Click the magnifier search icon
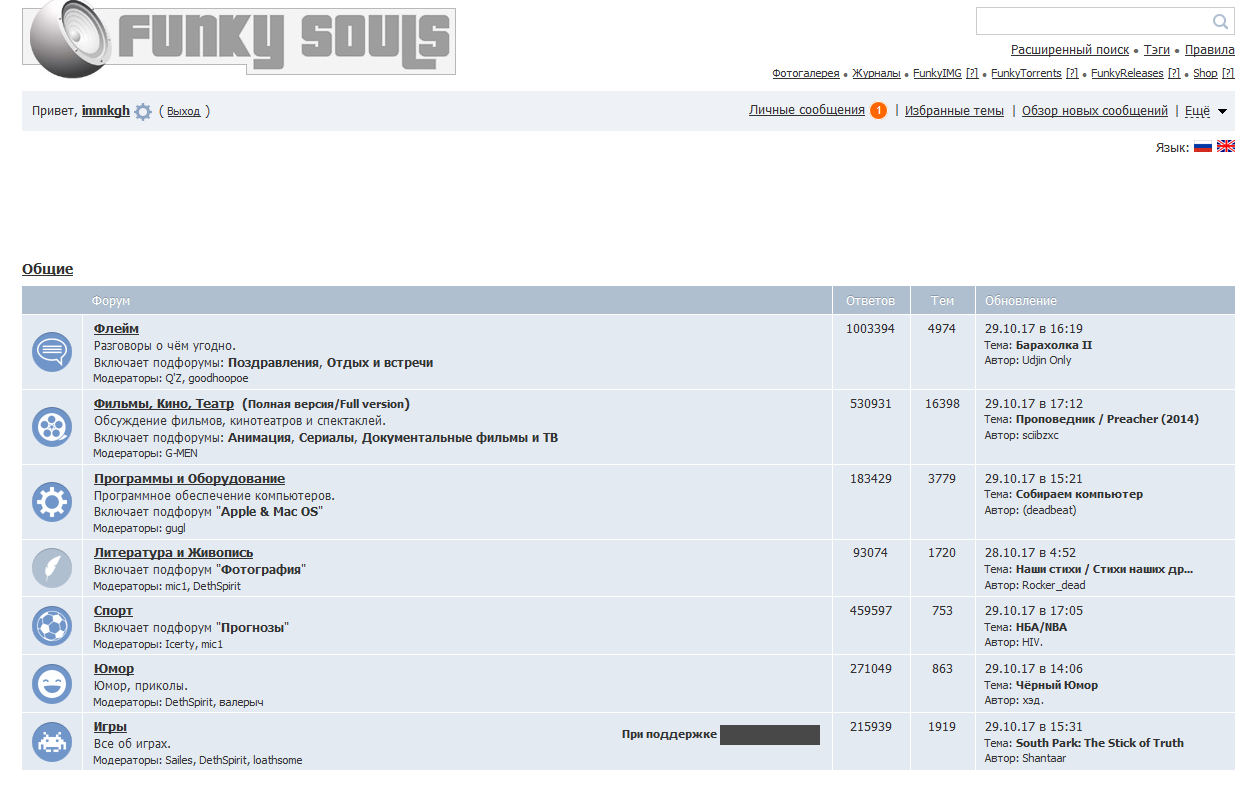 [x=1220, y=21]
